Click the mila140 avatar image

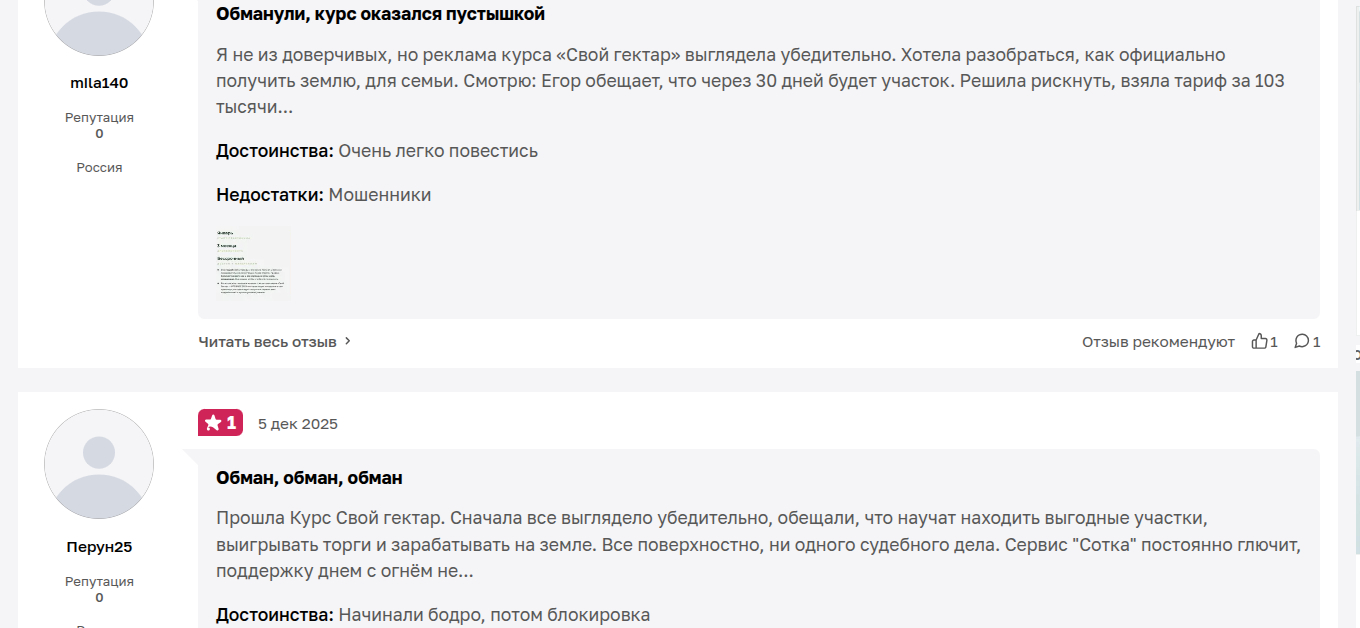pos(99,20)
